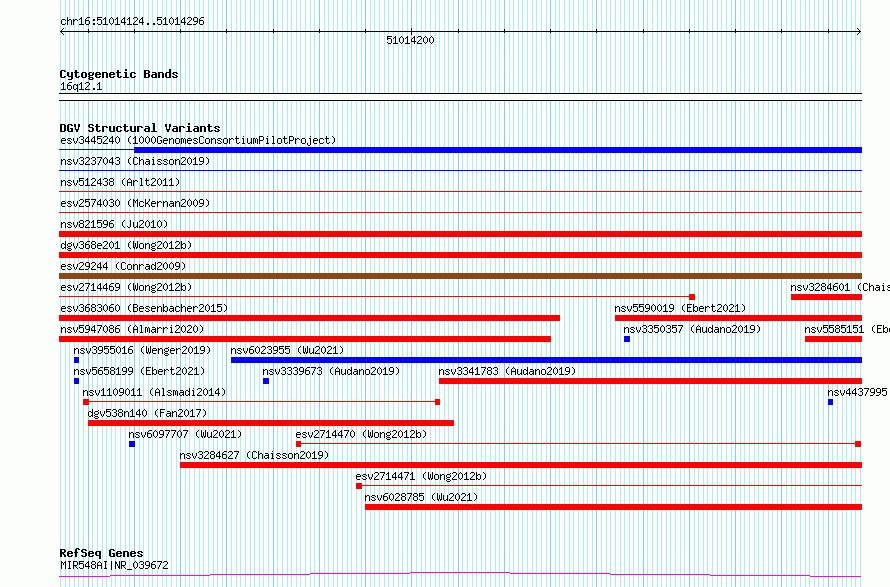Select the nsv3350357 (Audano2019) label
The width and height of the screenshot is (890, 587).
tap(692, 329)
